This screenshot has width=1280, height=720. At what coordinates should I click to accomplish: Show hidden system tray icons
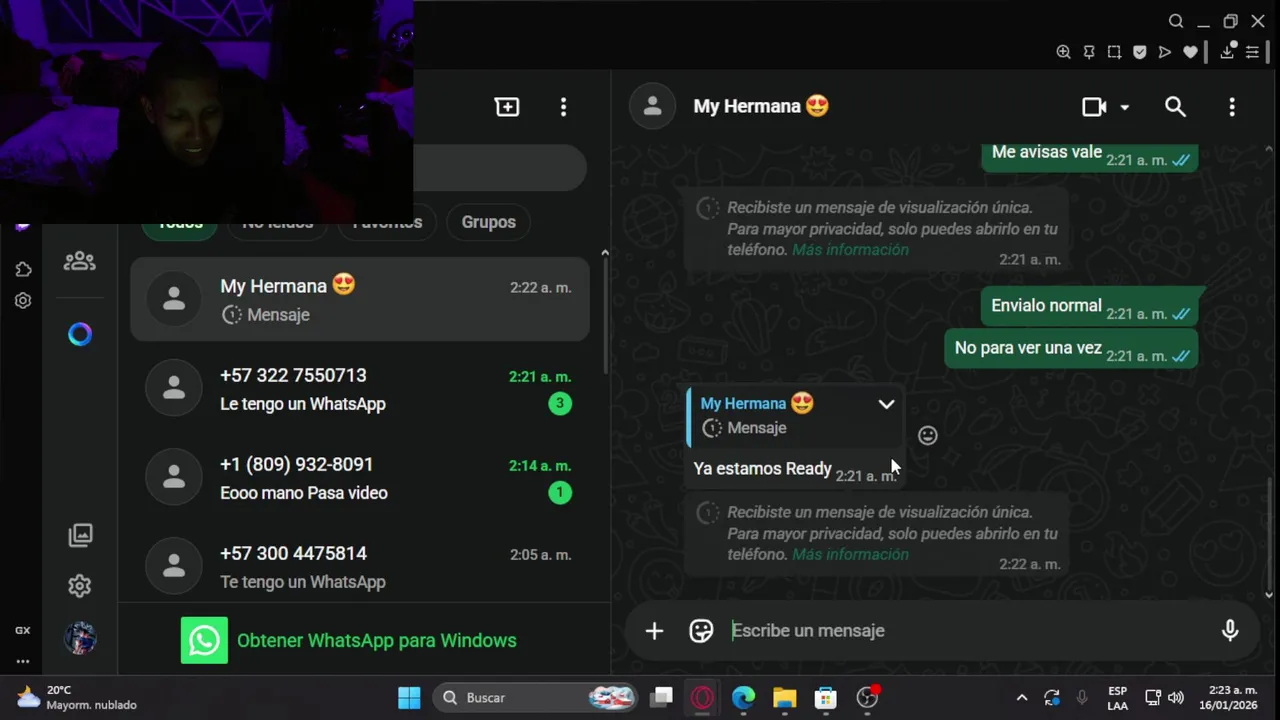pos(1021,698)
